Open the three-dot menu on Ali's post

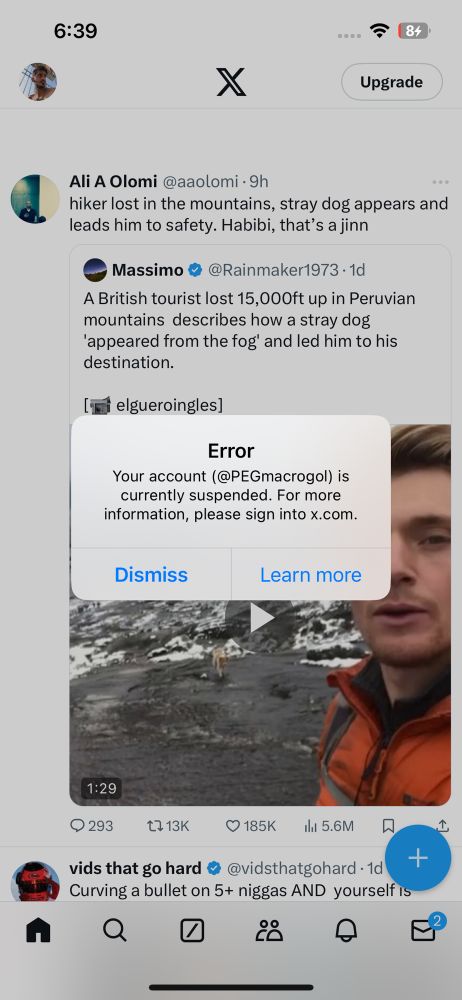pyautogui.click(x=440, y=182)
